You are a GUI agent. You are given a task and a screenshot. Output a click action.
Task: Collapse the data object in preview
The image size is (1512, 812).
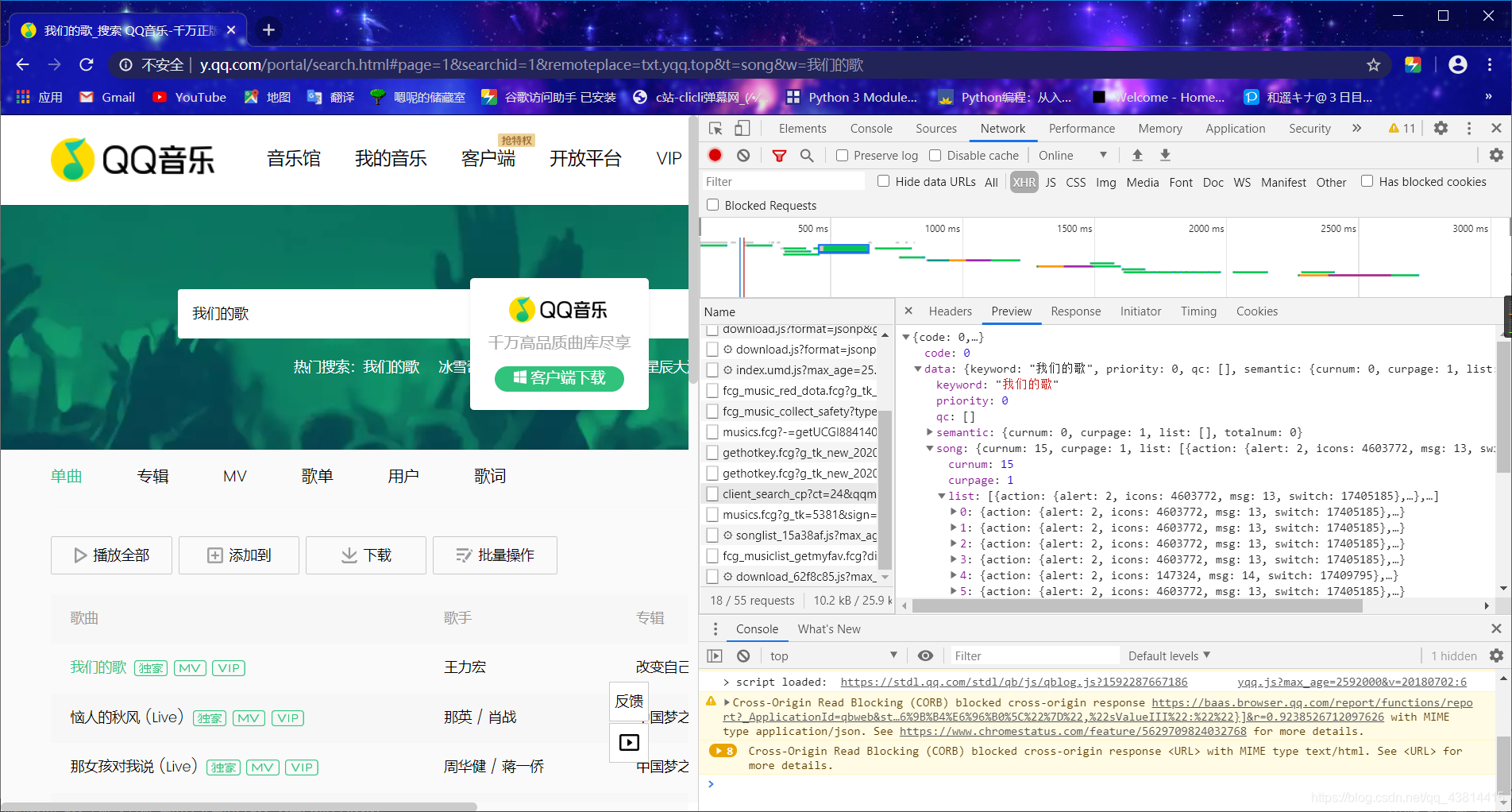[x=918, y=369]
